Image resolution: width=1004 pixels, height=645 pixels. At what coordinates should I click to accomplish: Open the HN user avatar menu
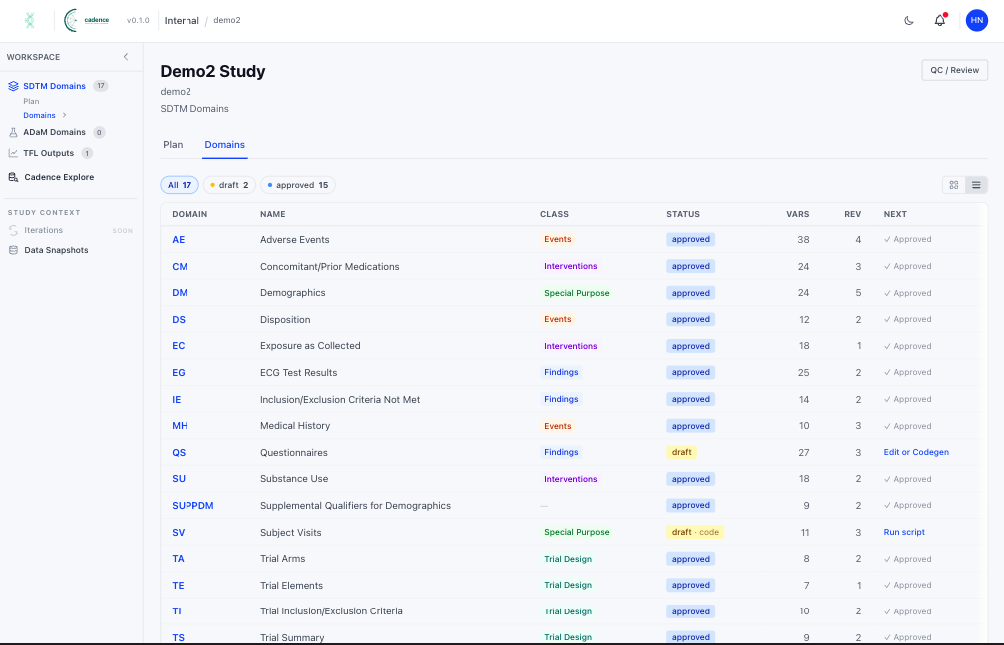pos(976,20)
